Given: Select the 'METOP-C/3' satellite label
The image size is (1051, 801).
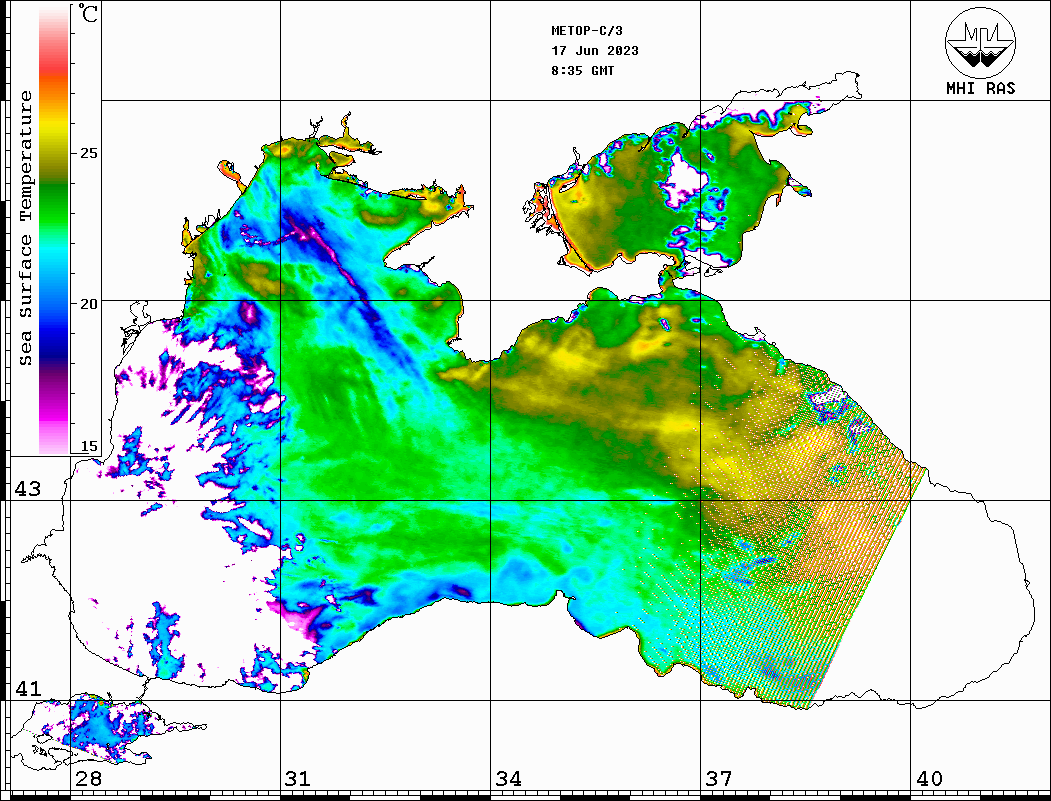Looking at the screenshot, I should 587,31.
